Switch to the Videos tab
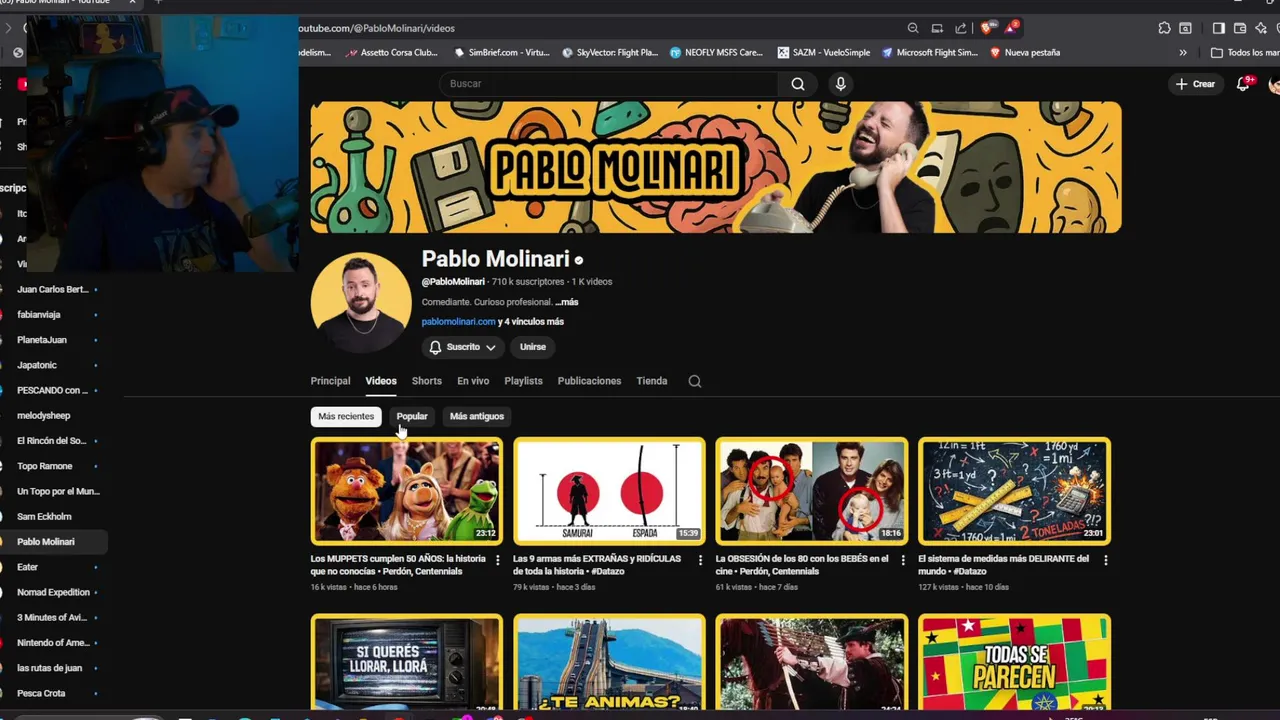1280x720 pixels. (x=381, y=381)
